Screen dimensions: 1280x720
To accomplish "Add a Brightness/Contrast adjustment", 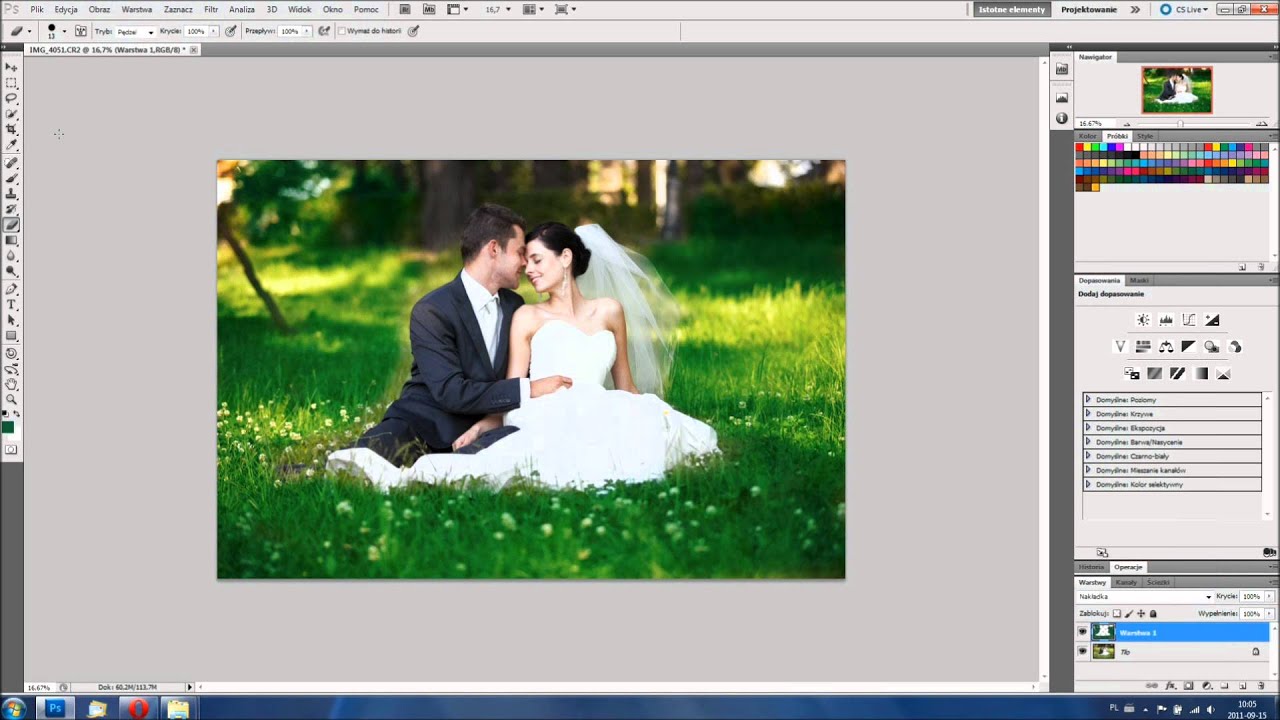I will (x=1143, y=320).
